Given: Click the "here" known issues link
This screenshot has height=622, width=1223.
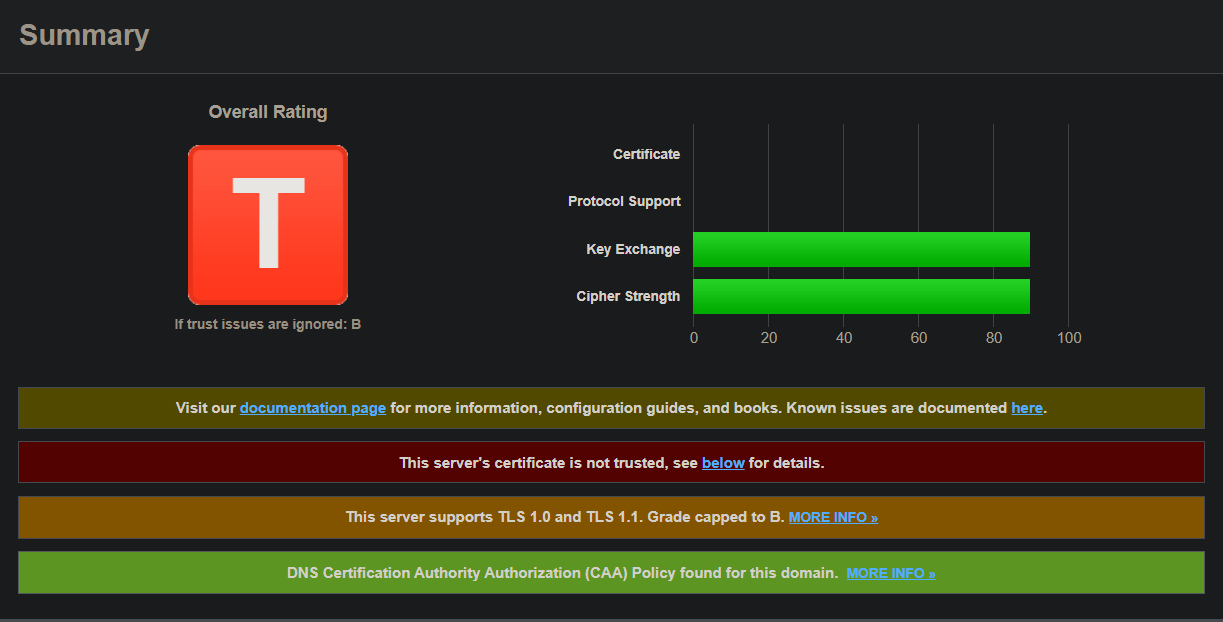Looking at the screenshot, I should pos(1027,407).
